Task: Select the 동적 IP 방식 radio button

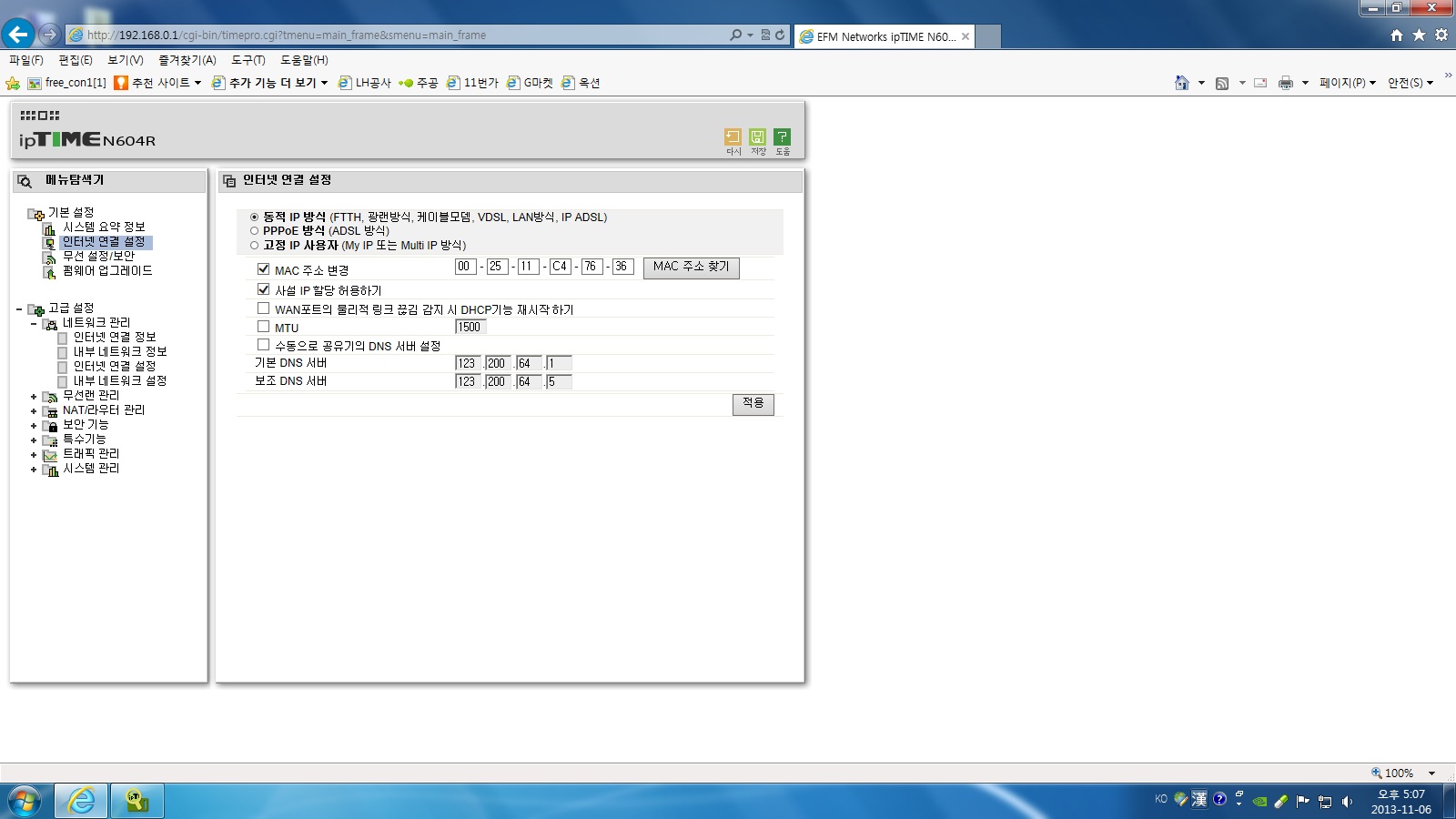Action: click(x=254, y=217)
